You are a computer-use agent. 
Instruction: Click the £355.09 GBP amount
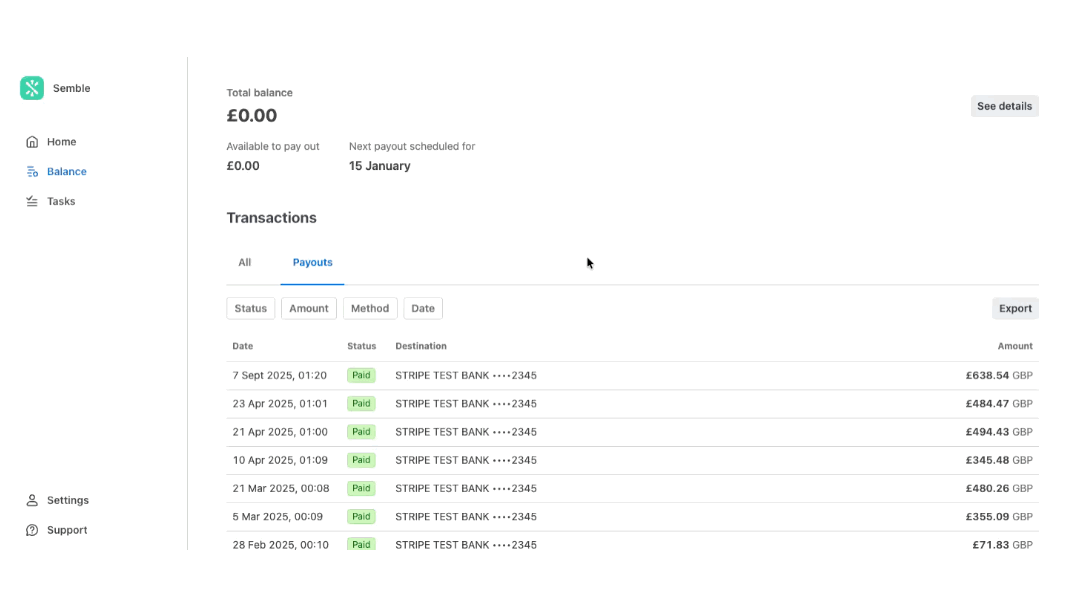pos(999,517)
